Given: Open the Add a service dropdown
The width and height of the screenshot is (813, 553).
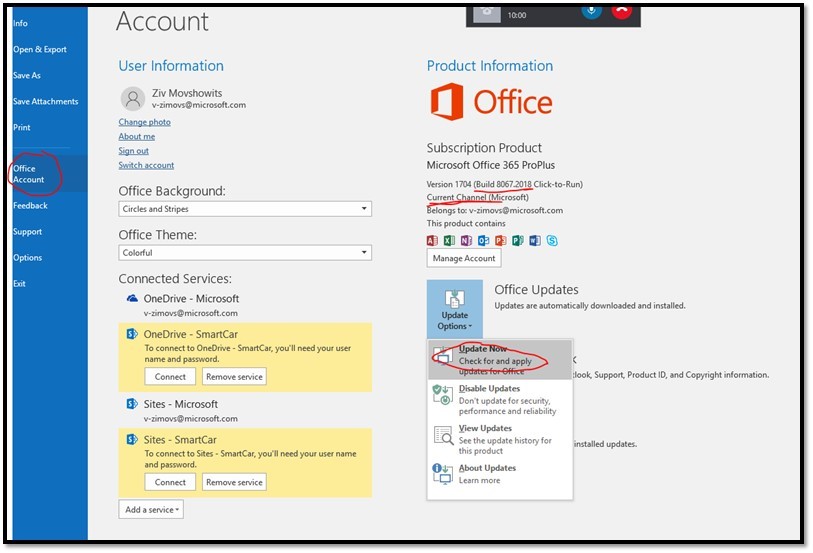Looking at the screenshot, I should pos(151,510).
